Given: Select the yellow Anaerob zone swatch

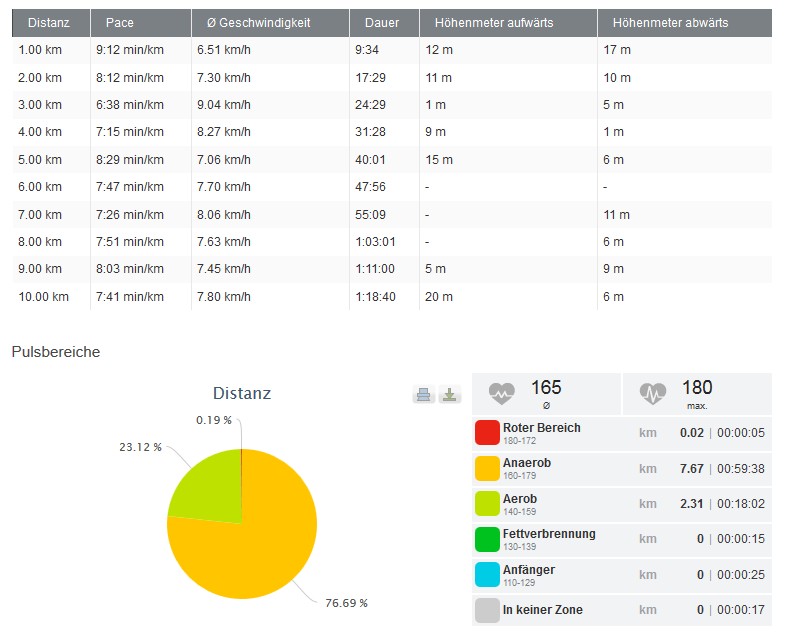Looking at the screenshot, I should [x=487, y=469].
